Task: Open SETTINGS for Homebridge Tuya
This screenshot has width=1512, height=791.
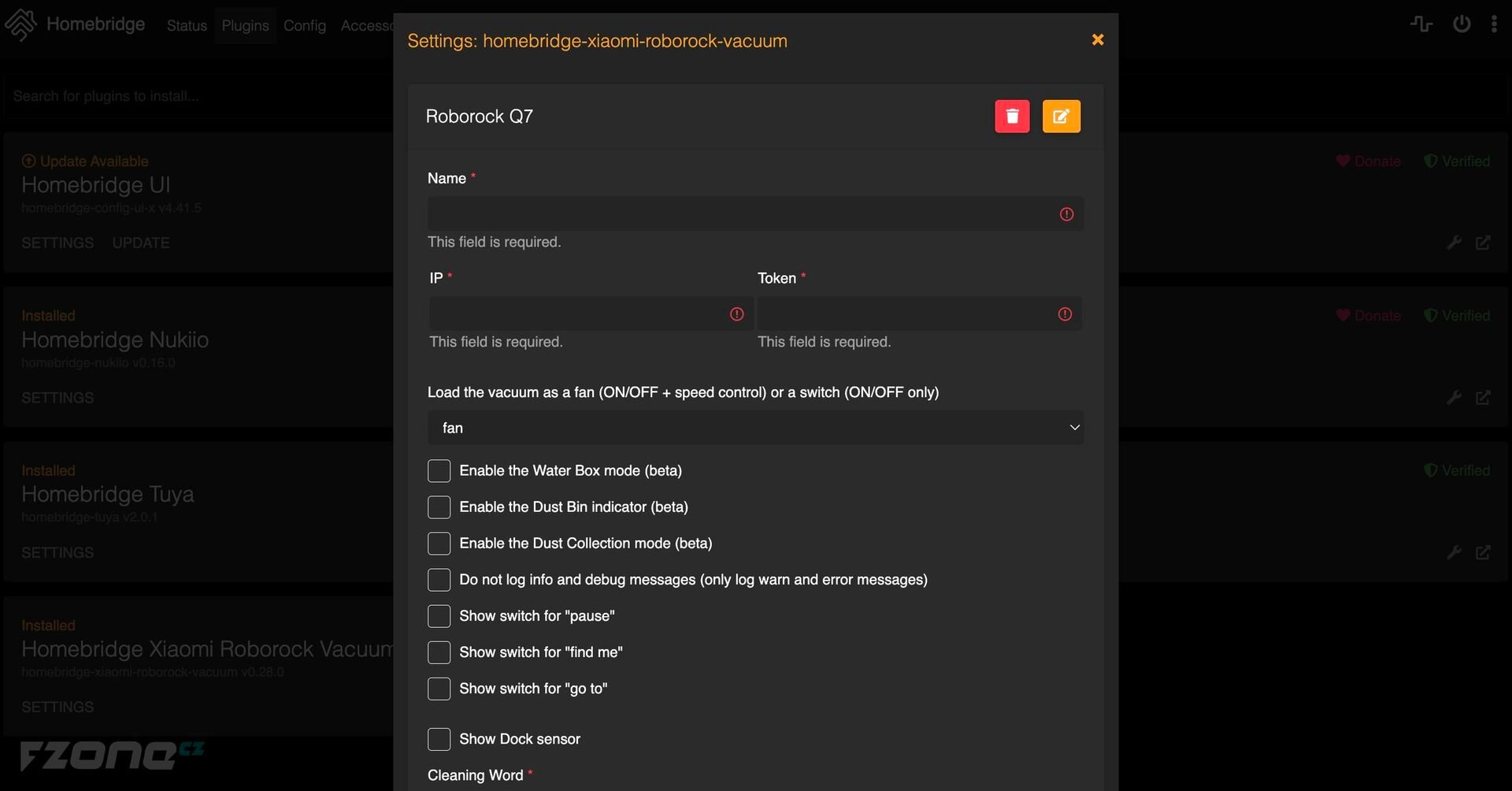Action: pos(57,552)
